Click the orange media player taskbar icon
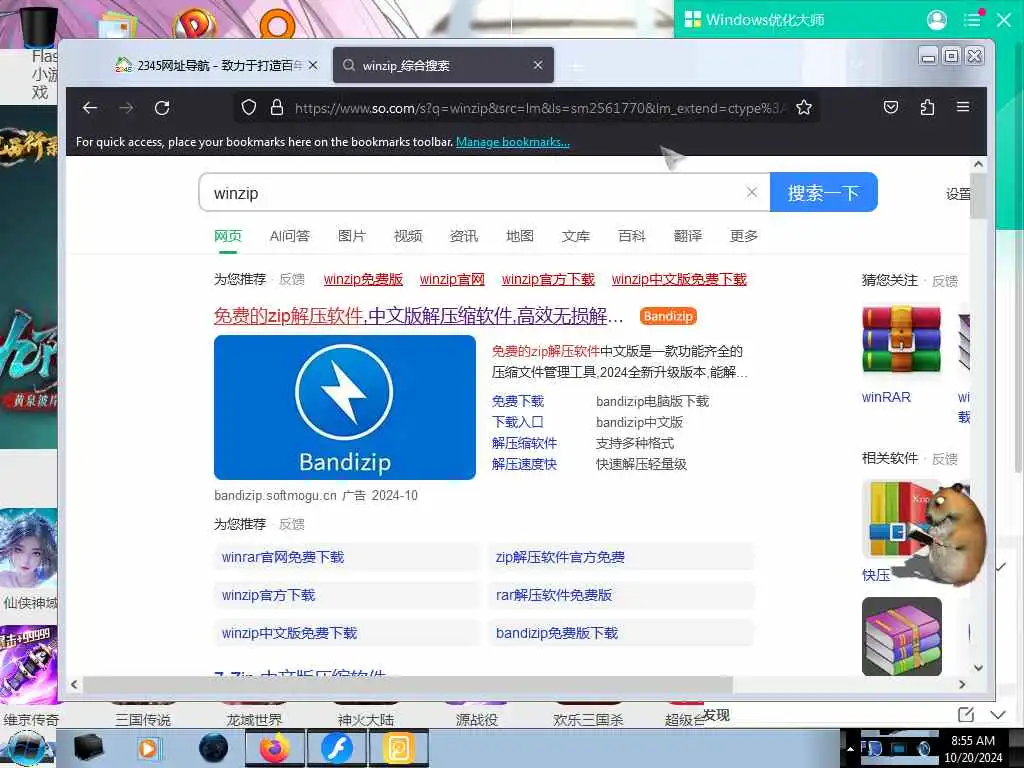The image size is (1024, 768). point(148,748)
